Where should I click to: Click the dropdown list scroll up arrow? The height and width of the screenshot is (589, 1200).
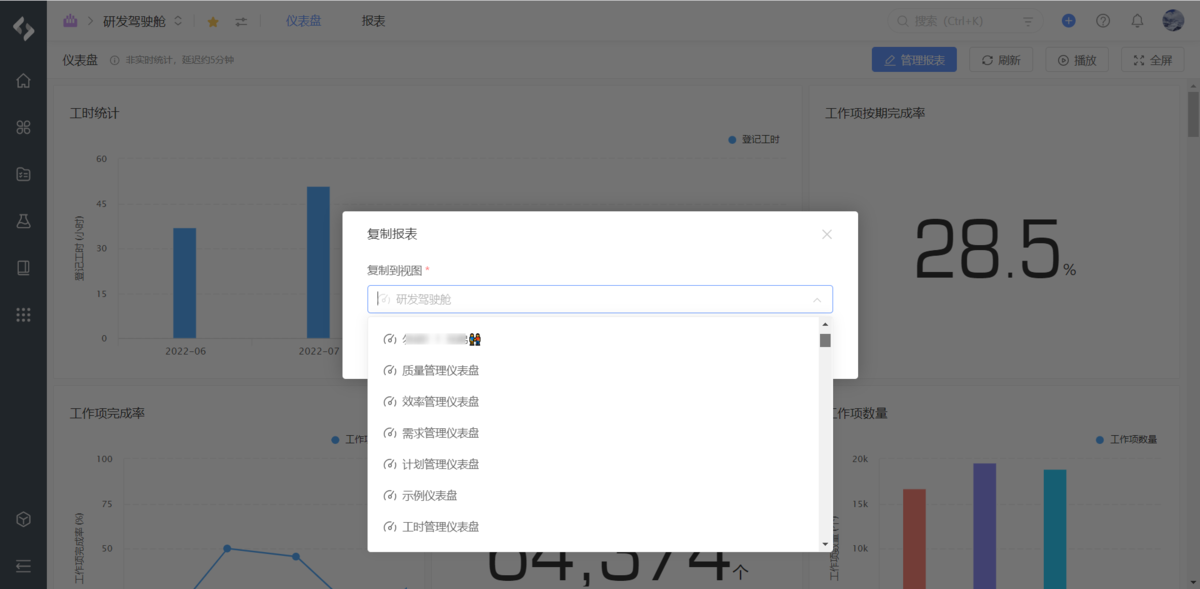(825, 324)
